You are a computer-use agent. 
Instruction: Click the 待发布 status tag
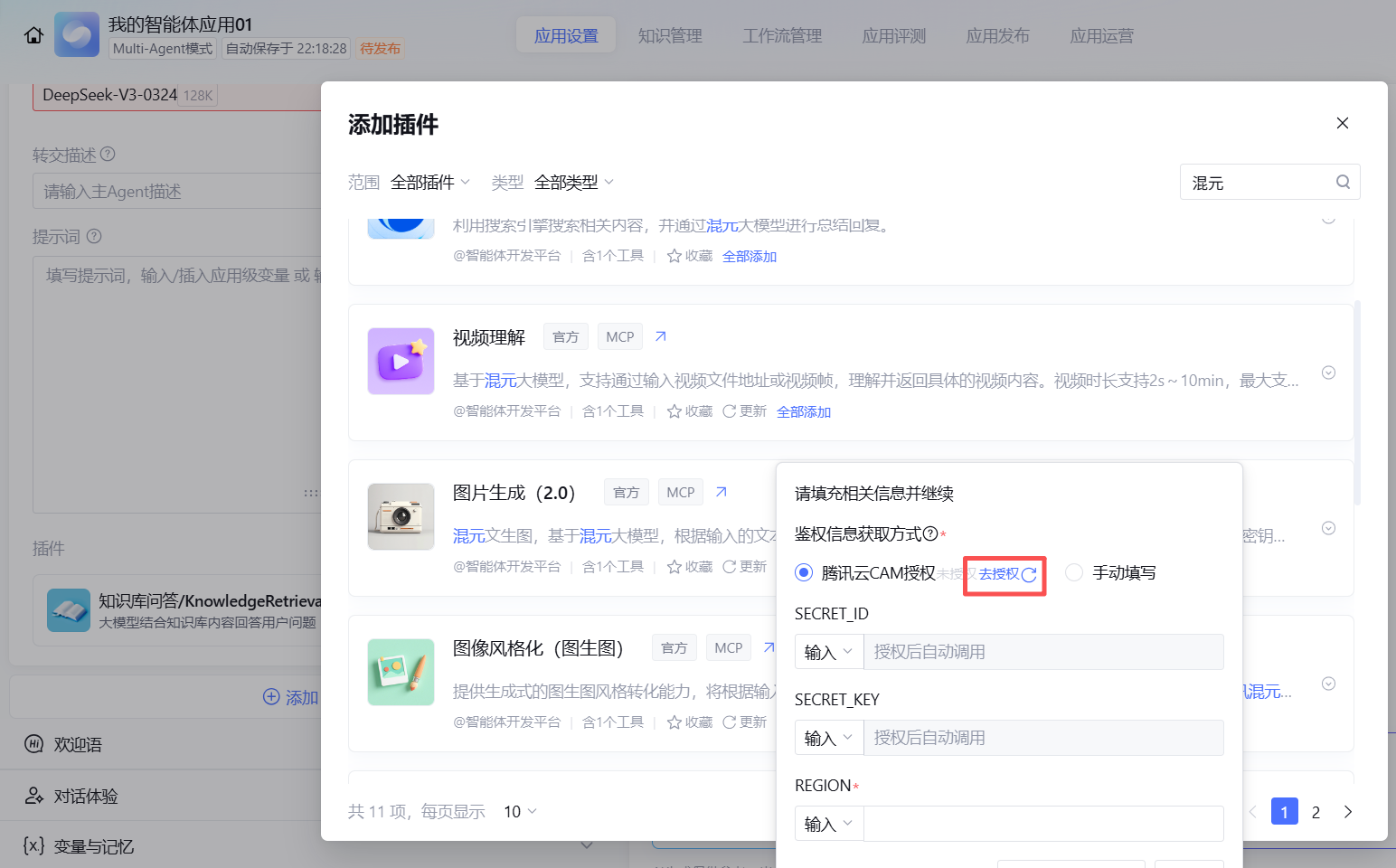coord(380,48)
